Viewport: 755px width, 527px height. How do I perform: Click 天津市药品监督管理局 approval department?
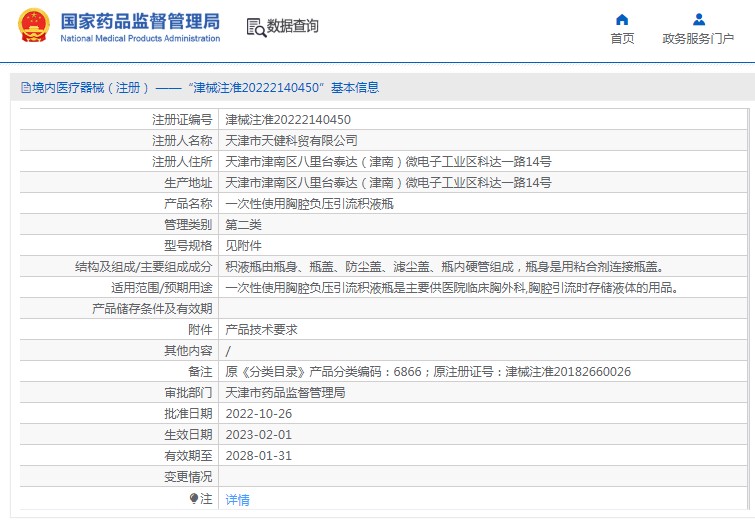(x=285, y=393)
